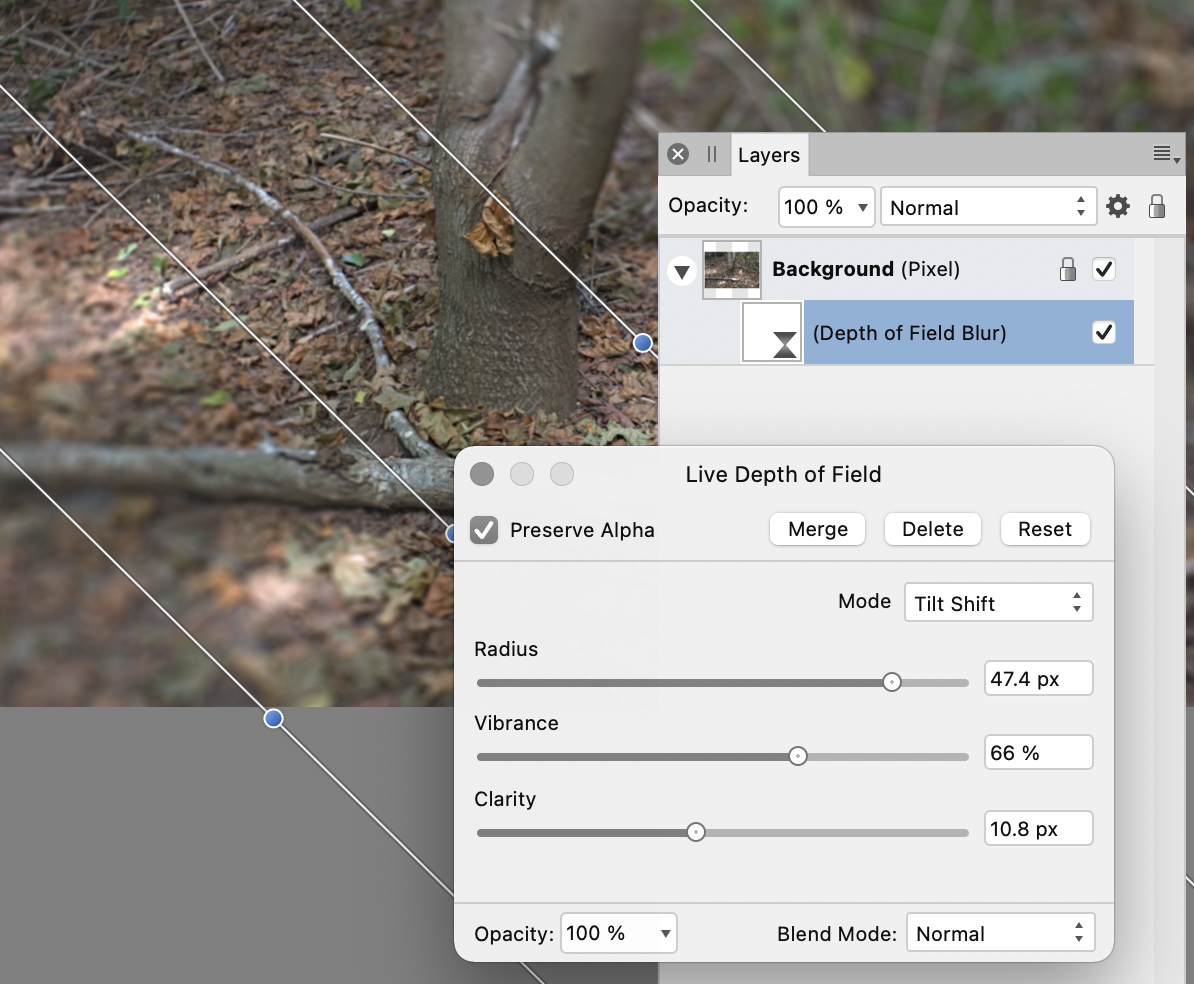The height and width of the screenshot is (984, 1194).
Task: Unlock the Background layer
Action: (x=1068, y=269)
